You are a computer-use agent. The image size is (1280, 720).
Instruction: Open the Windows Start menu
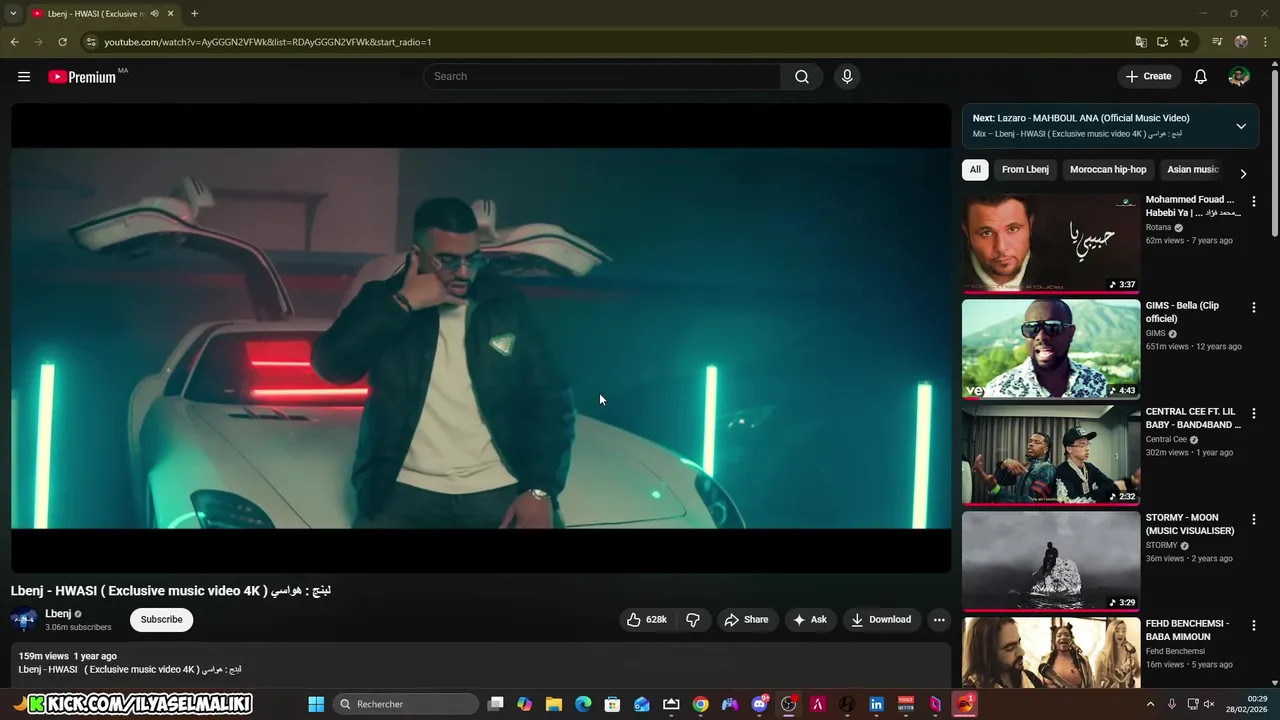pyautogui.click(x=316, y=704)
